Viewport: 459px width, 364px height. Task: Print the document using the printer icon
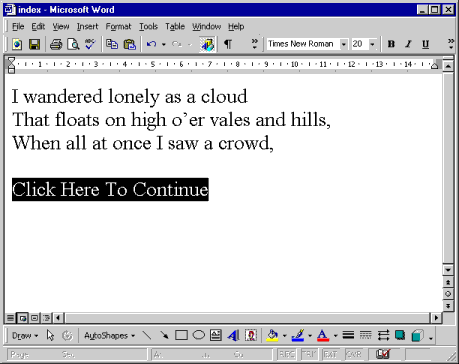pos(56,44)
